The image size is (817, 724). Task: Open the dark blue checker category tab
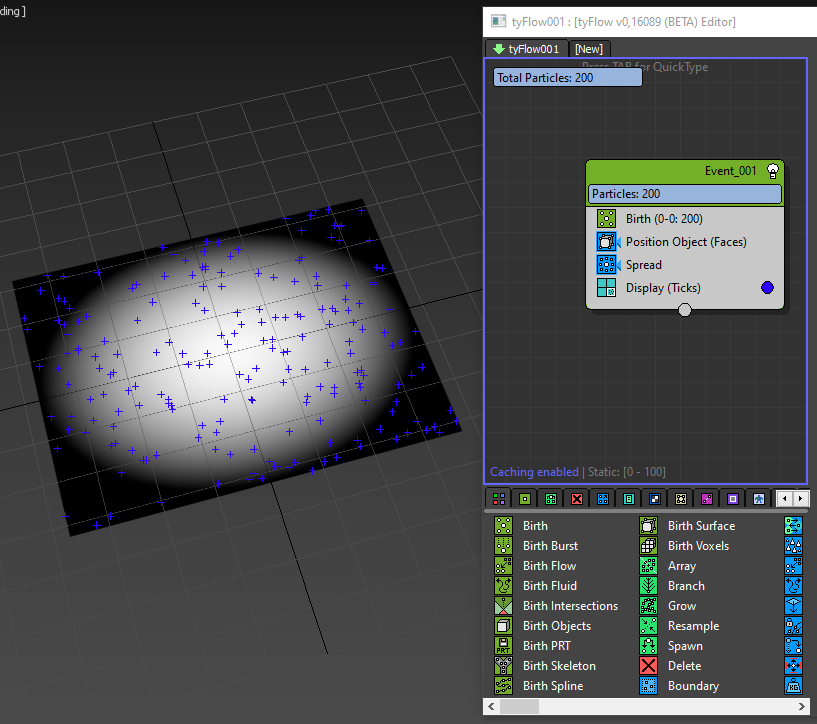pyautogui.click(x=655, y=499)
